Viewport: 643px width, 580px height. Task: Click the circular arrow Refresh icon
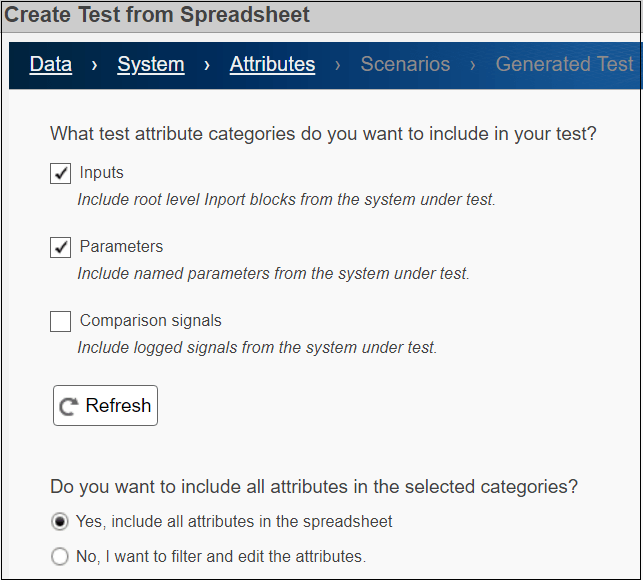pyautogui.click(x=69, y=407)
